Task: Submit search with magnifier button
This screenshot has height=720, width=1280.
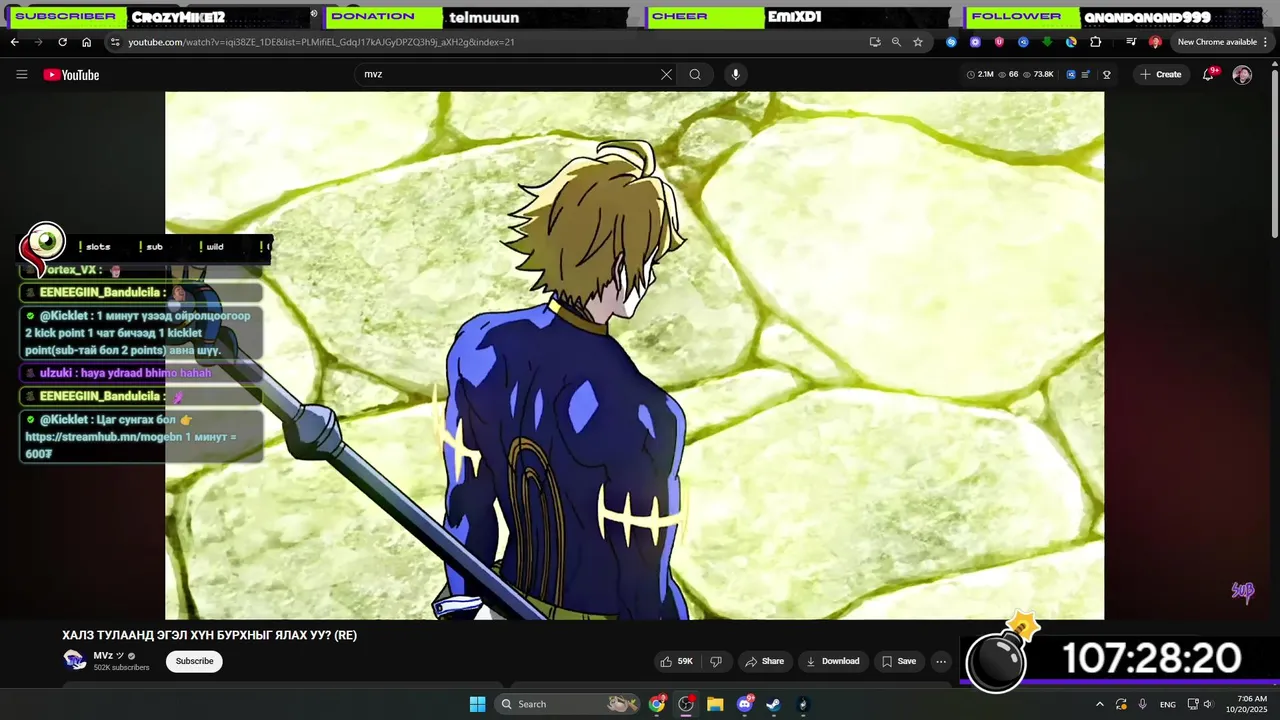Action: (x=695, y=74)
